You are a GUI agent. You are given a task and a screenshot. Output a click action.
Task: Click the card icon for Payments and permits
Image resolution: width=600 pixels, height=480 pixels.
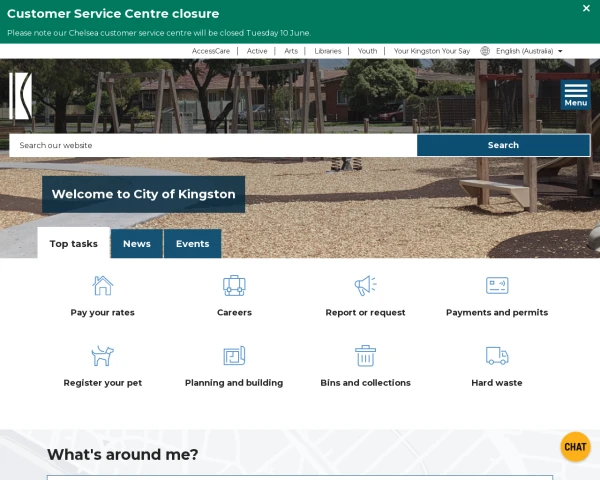[x=497, y=286]
